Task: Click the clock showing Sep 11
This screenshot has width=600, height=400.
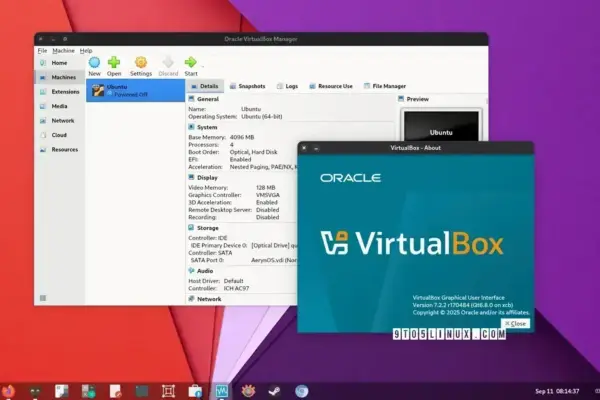Action: click(x=557, y=391)
